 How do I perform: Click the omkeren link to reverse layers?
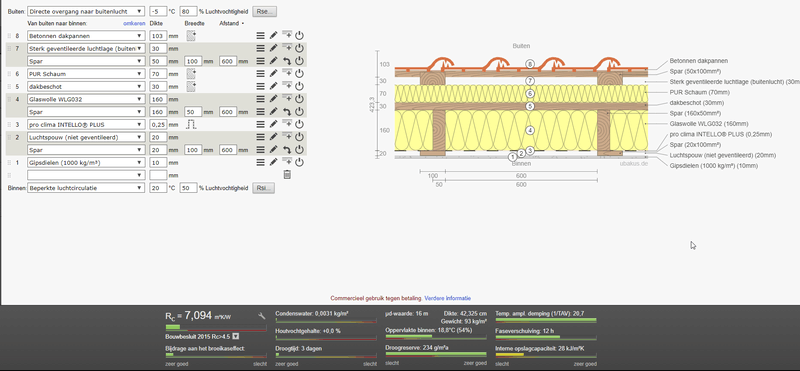134,23
